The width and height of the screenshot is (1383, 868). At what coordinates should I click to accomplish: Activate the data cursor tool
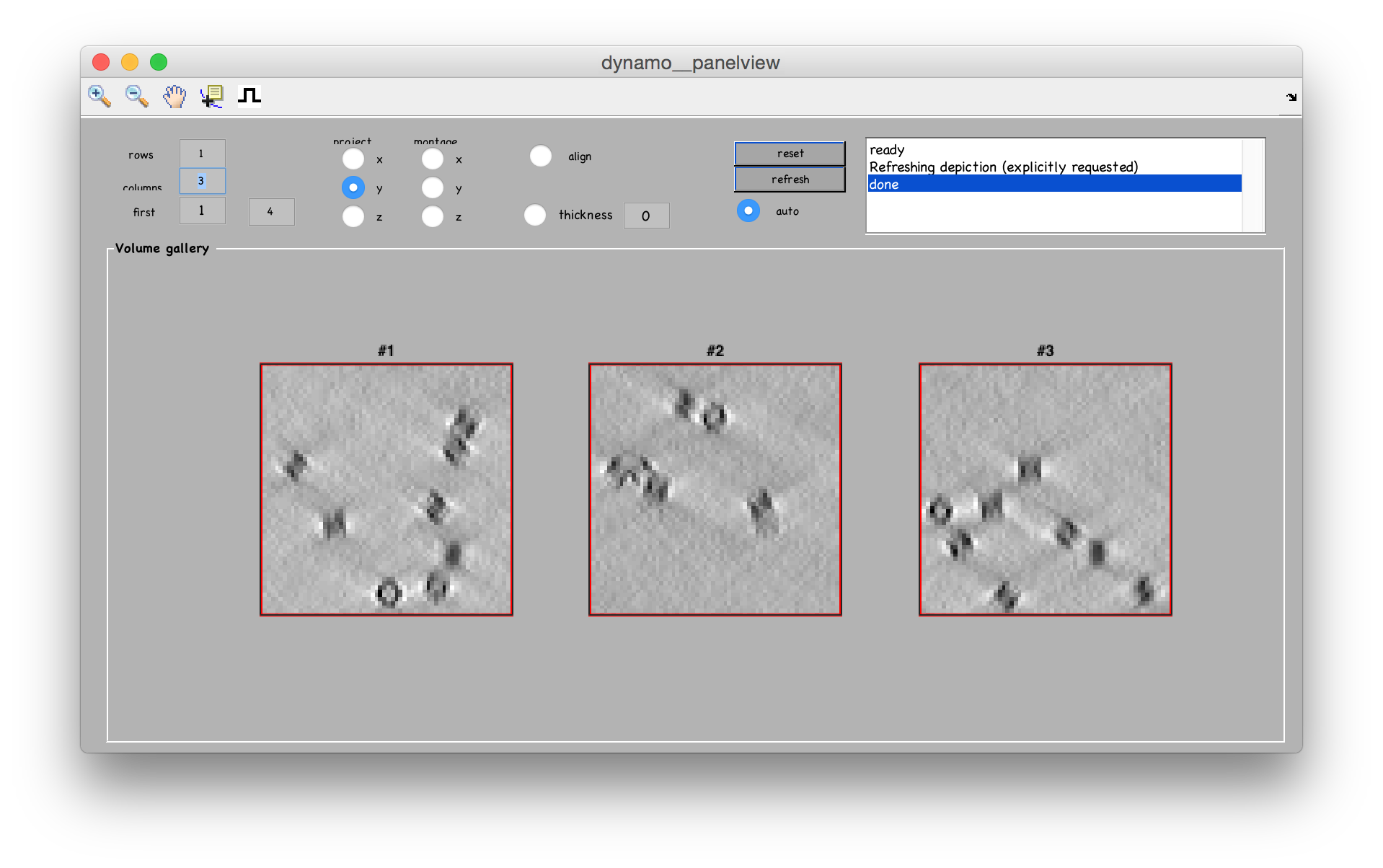pyautogui.click(x=211, y=96)
